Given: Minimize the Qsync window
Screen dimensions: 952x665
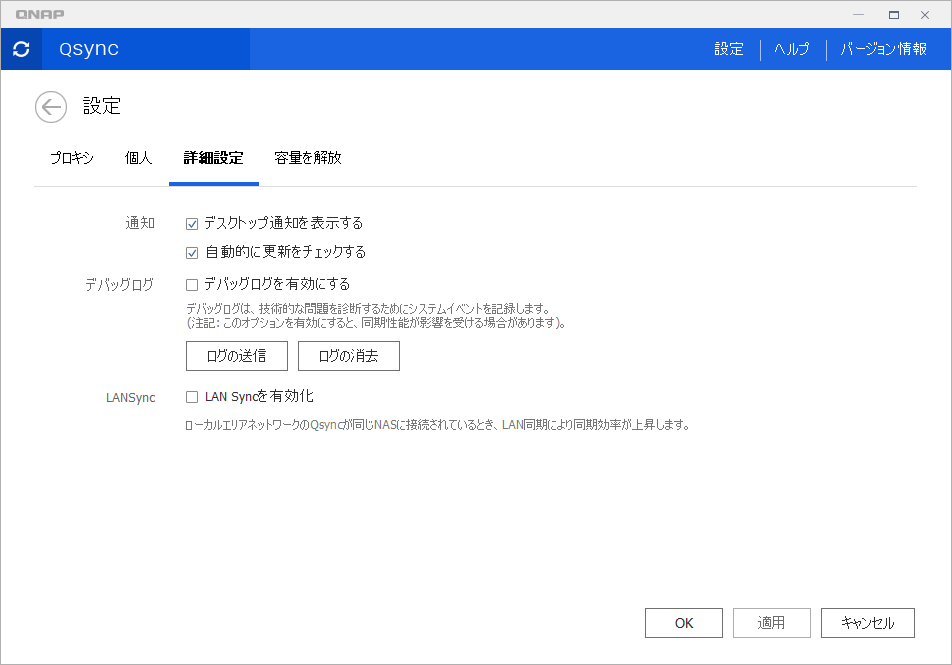Looking at the screenshot, I should click(858, 15).
